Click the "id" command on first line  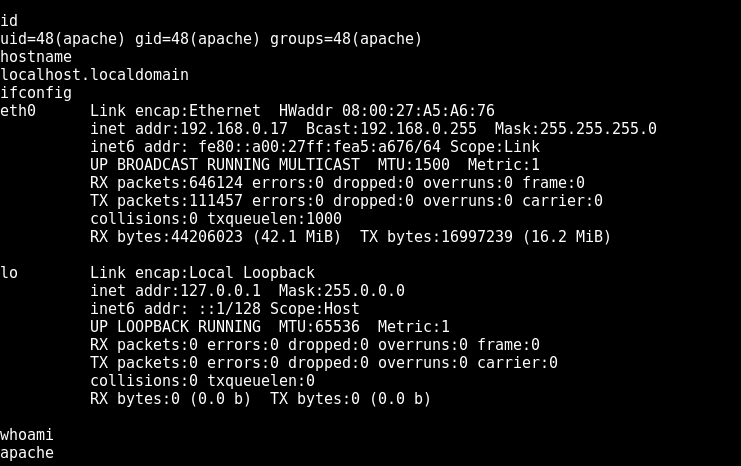point(9,21)
